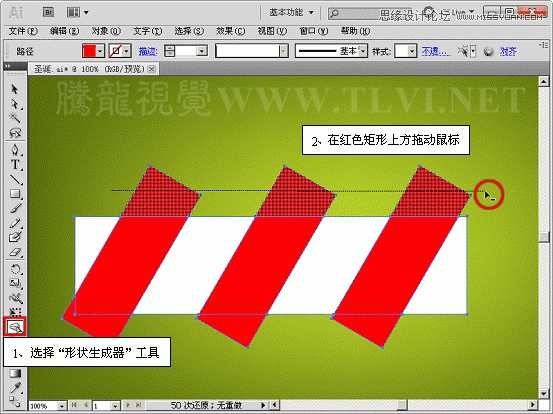Select the Paintbrush tool

[x=15, y=208]
